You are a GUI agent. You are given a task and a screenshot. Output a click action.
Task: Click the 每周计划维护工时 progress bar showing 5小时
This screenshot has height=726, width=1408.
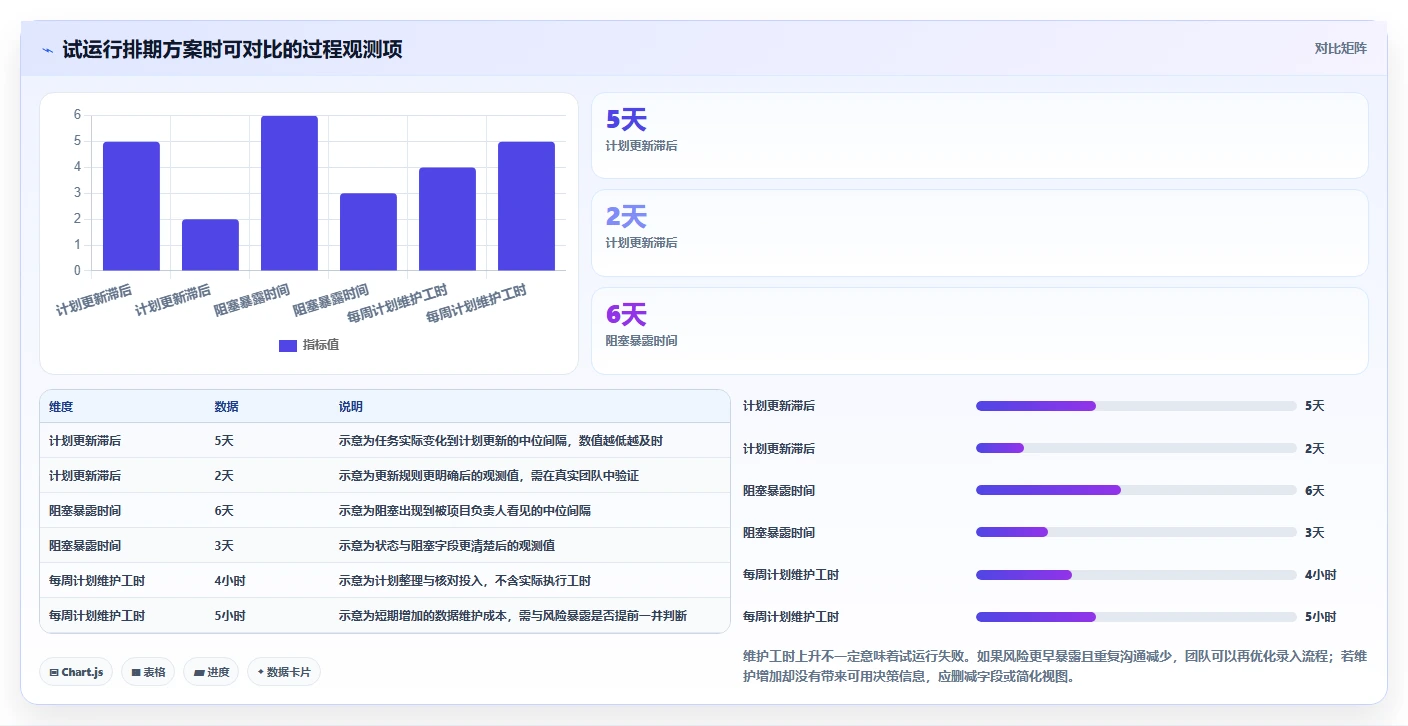click(1136, 617)
